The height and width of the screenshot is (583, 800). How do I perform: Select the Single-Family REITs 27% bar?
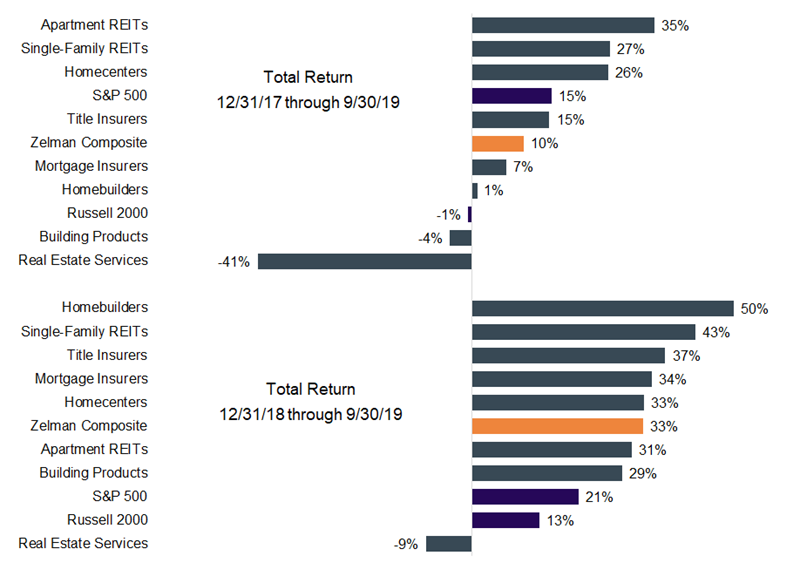pos(541,49)
